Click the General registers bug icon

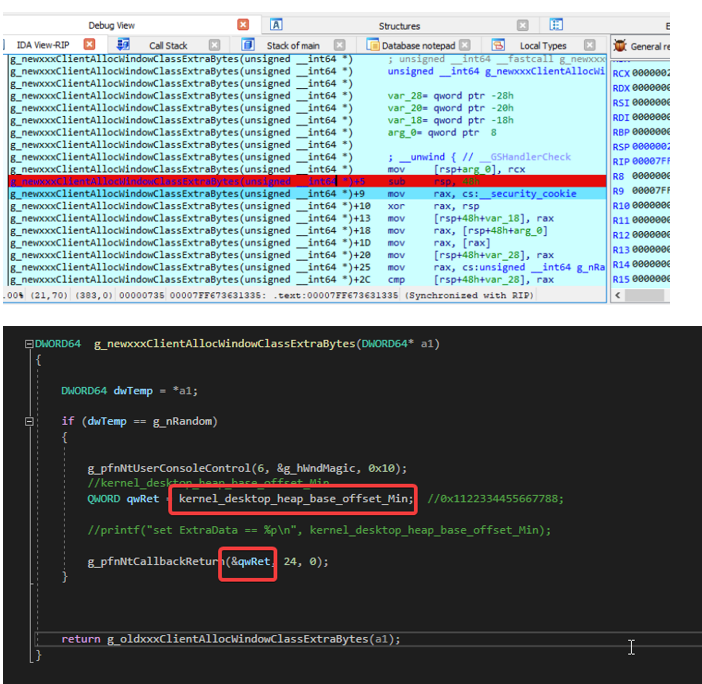(x=620, y=45)
